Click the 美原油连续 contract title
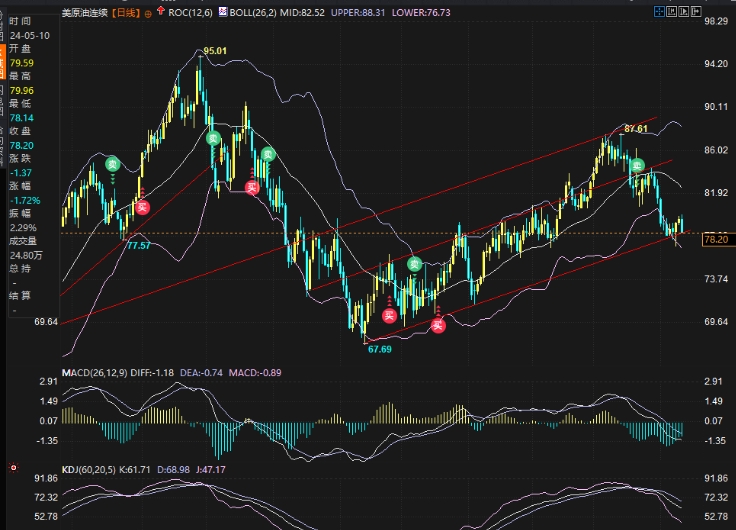Viewport: 736px width, 530px height. point(85,13)
